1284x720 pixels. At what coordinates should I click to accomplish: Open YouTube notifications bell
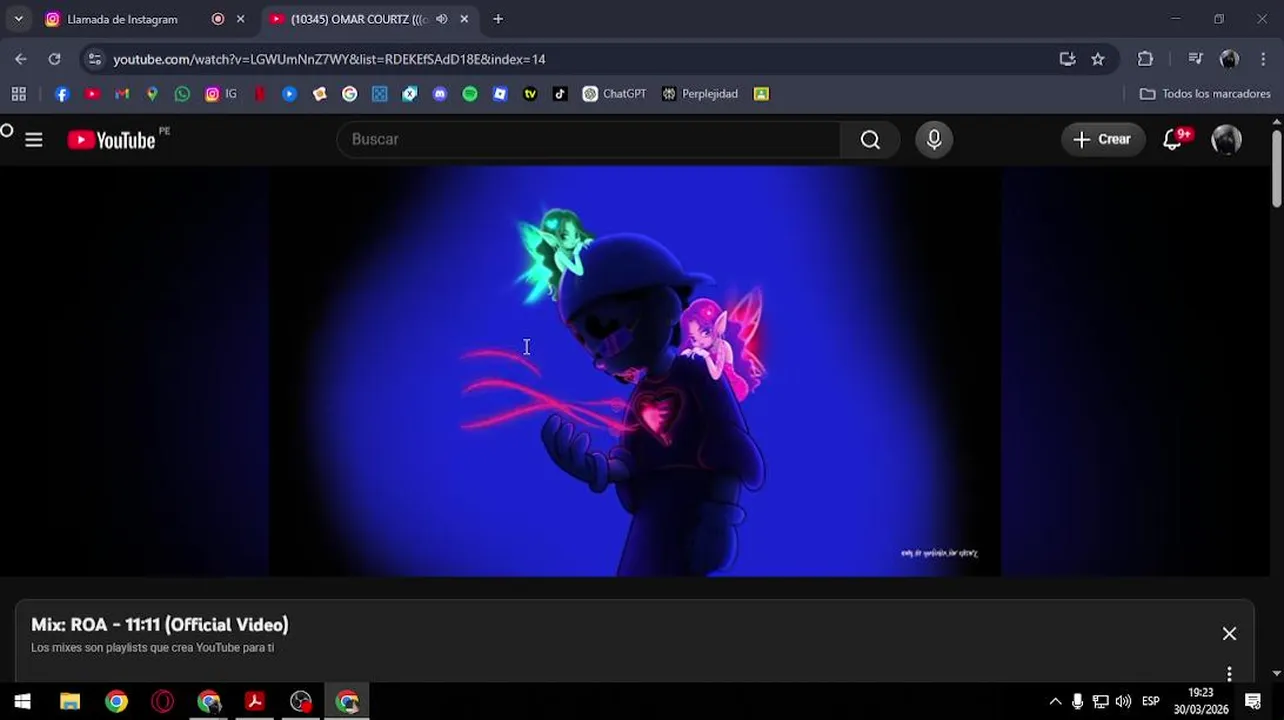tap(1173, 140)
